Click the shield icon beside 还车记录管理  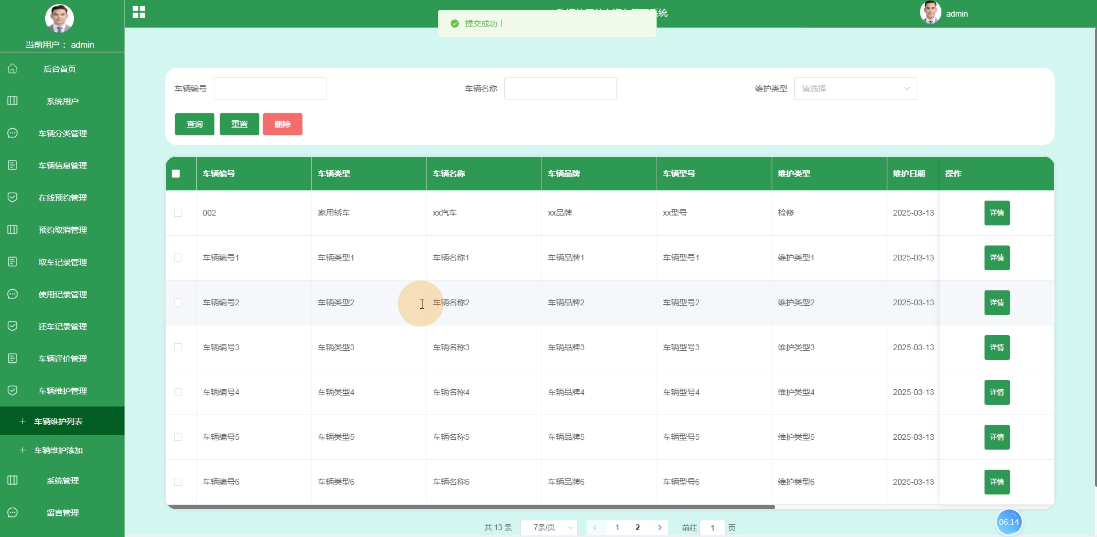[x=12, y=326]
